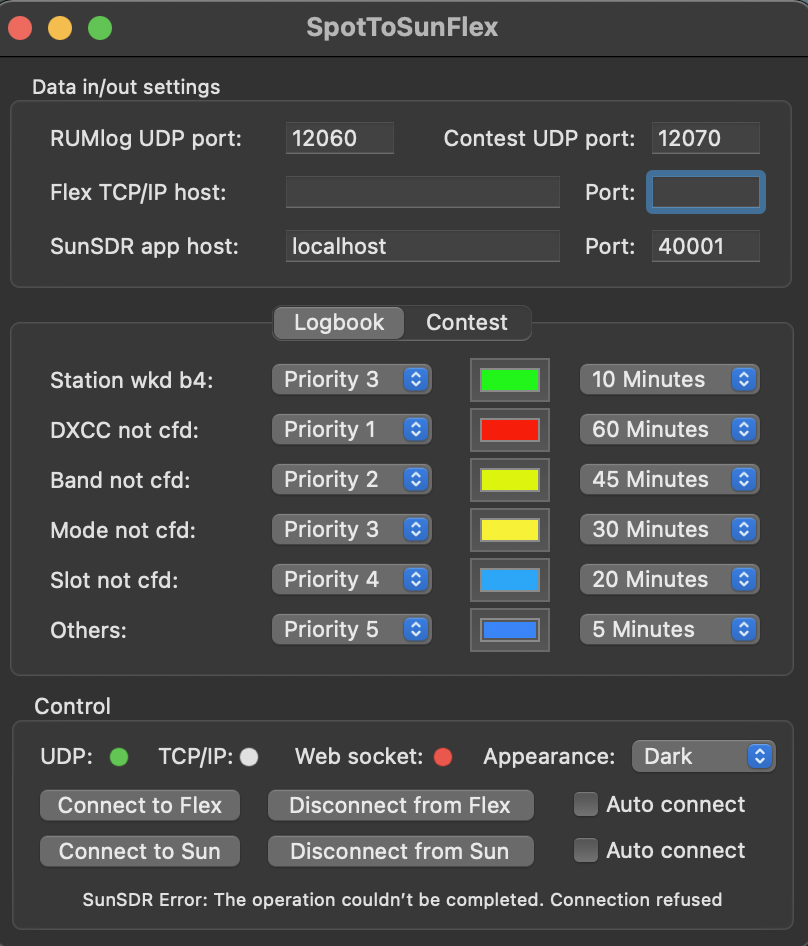
Task: Select the Logbook tab
Action: [339, 323]
